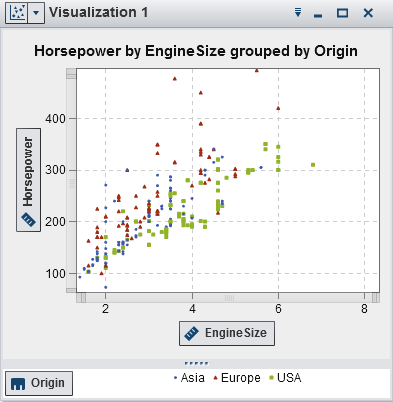Click the ruler measure icon on Horsepower
393x402 pixels.
click(x=28, y=220)
